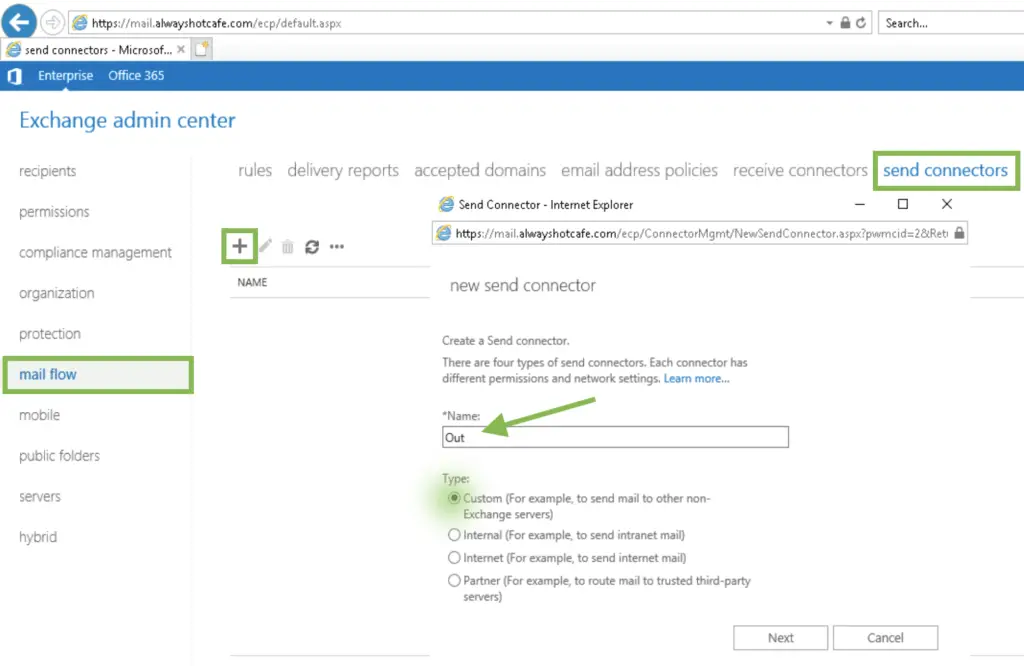1024x666 pixels.
Task: Switch to the Office 365 tab
Action: coord(136,76)
